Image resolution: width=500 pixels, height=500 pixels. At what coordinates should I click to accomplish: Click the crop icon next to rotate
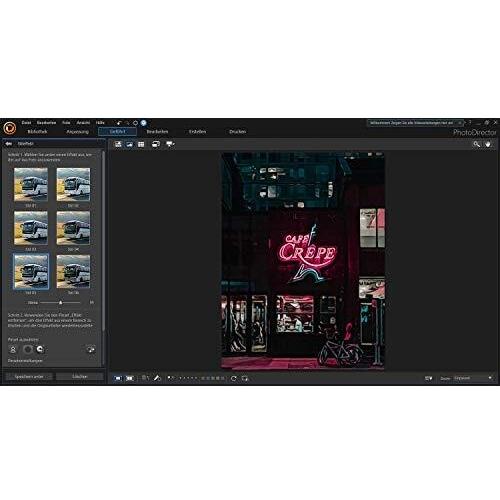(245, 378)
